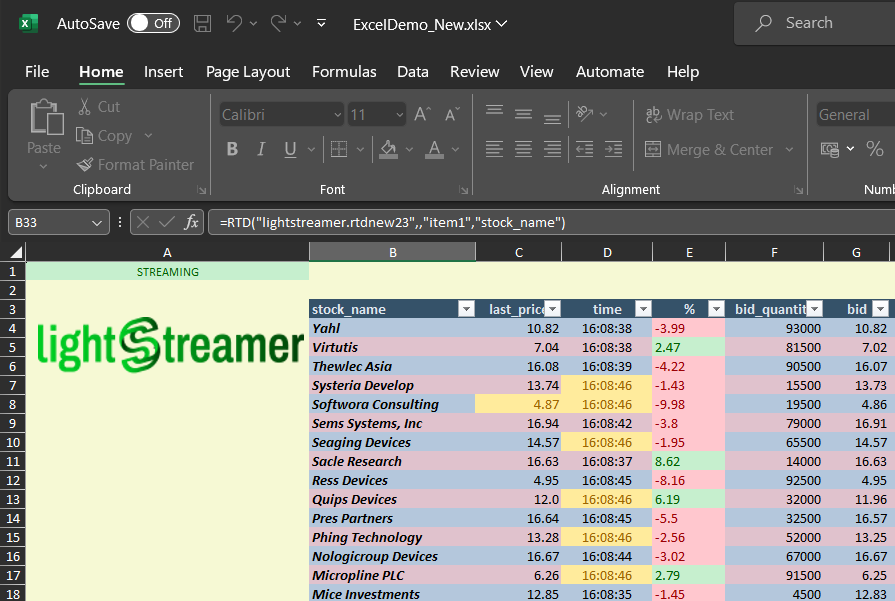The image size is (895, 601).
Task: Open the File menu
Action: click(x=37, y=72)
